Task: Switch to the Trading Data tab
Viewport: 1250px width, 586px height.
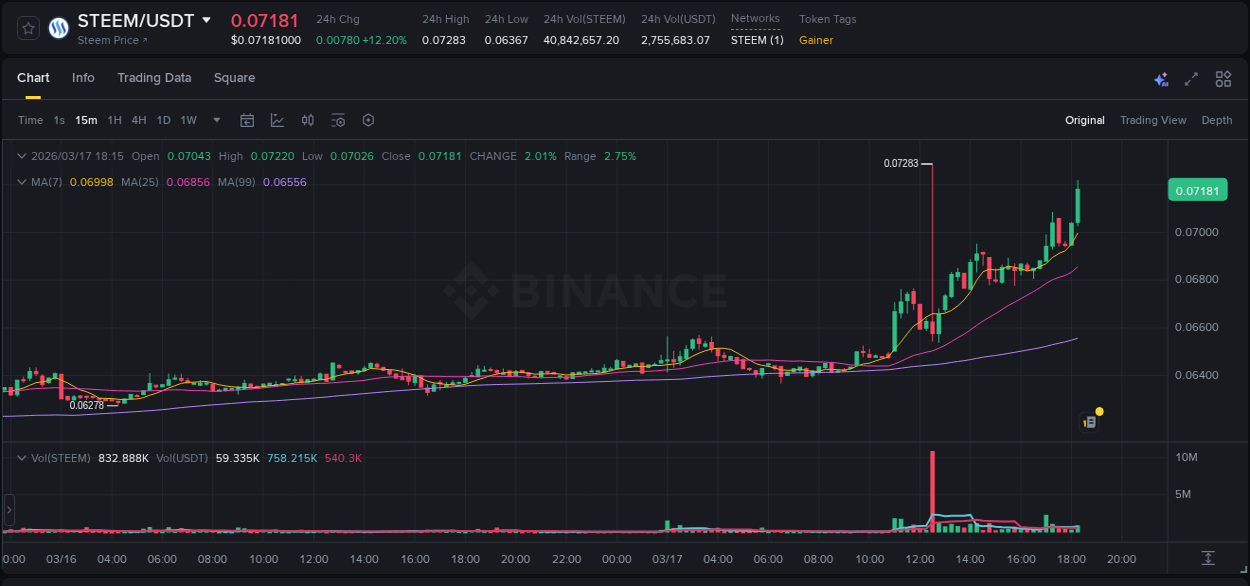Action: [154, 77]
